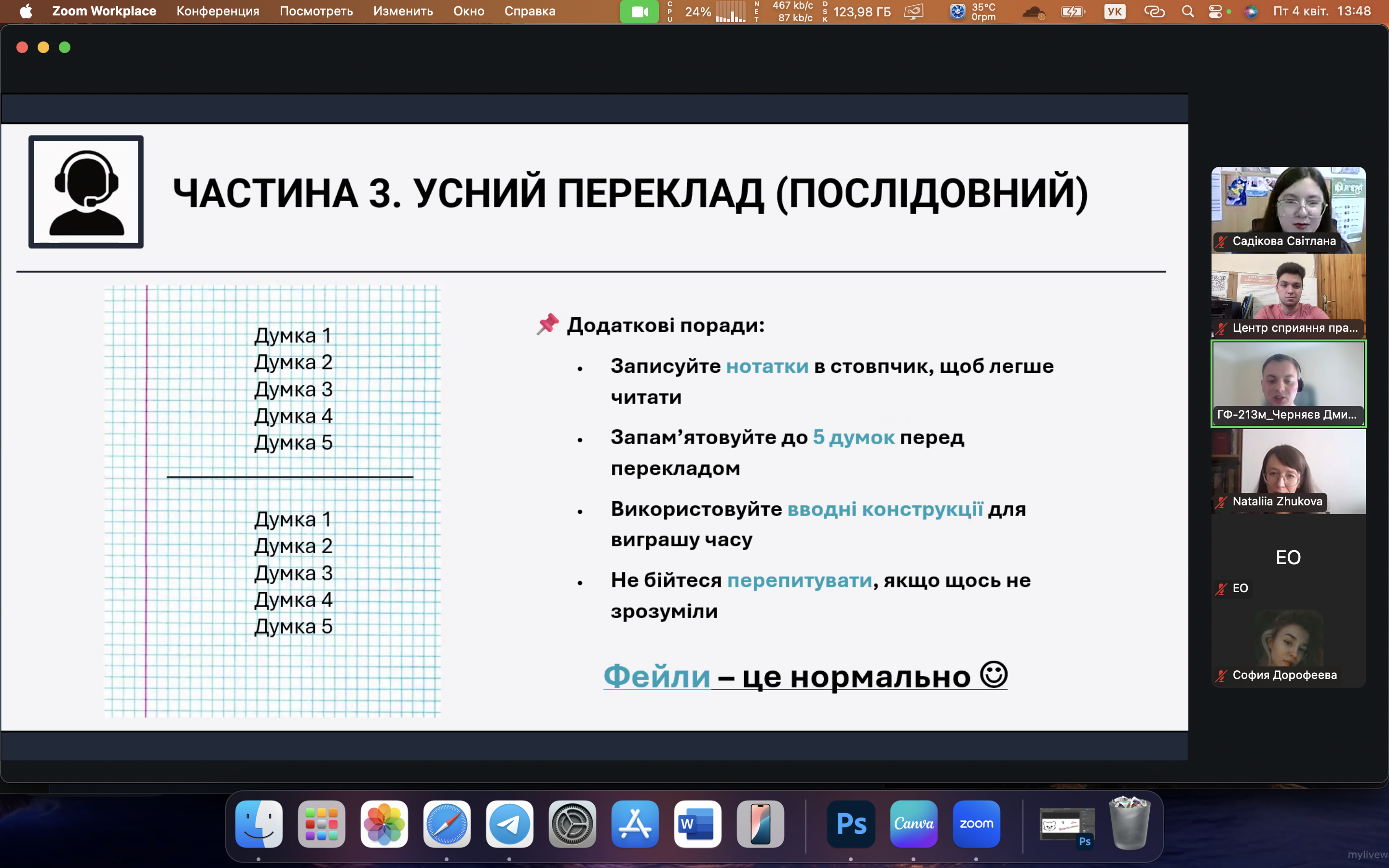
Task: Click the battery charging status icon
Action: click(x=1072, y=12)
